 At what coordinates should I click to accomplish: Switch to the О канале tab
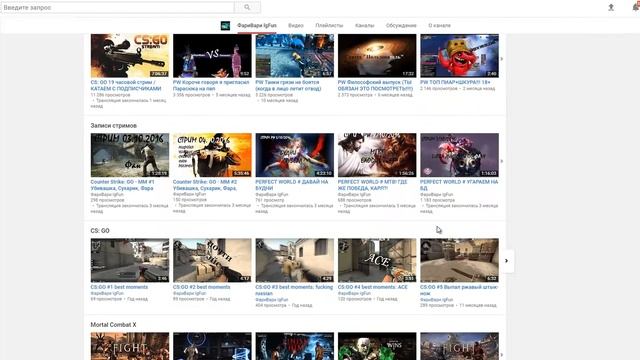pyautogui.click(x=440, y=25)
